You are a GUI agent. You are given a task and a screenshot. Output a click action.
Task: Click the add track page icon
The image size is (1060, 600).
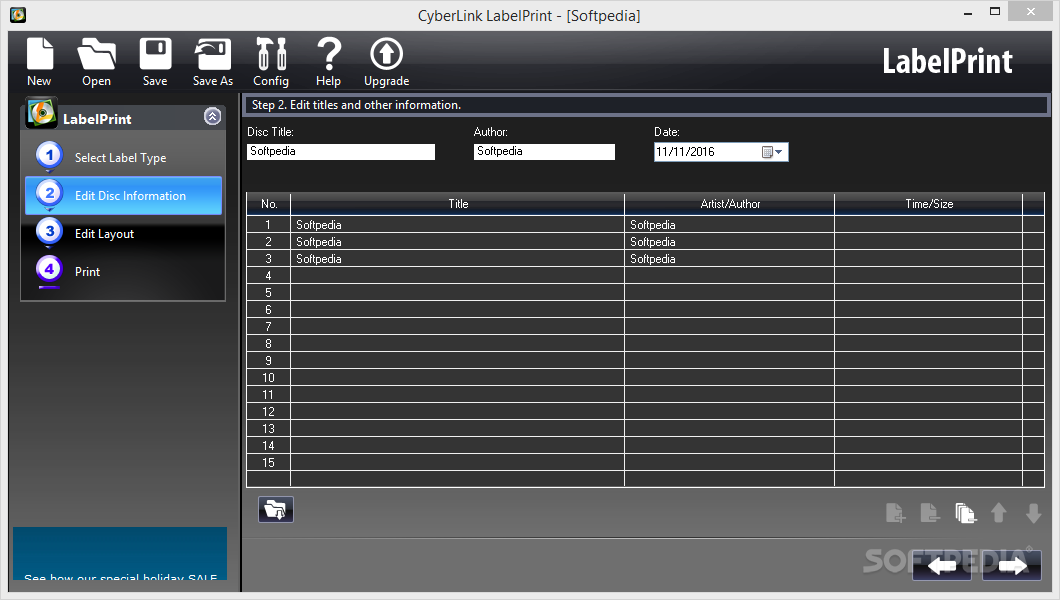click(x=895, y=513)
